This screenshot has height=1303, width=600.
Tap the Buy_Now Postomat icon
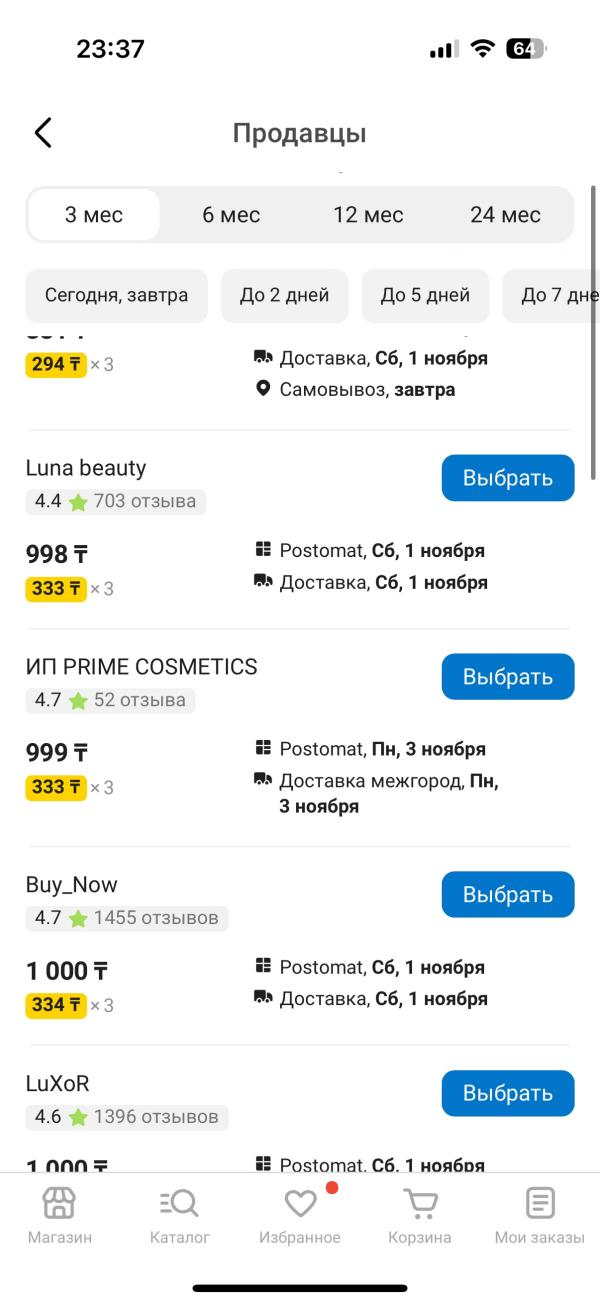[264, 966]
